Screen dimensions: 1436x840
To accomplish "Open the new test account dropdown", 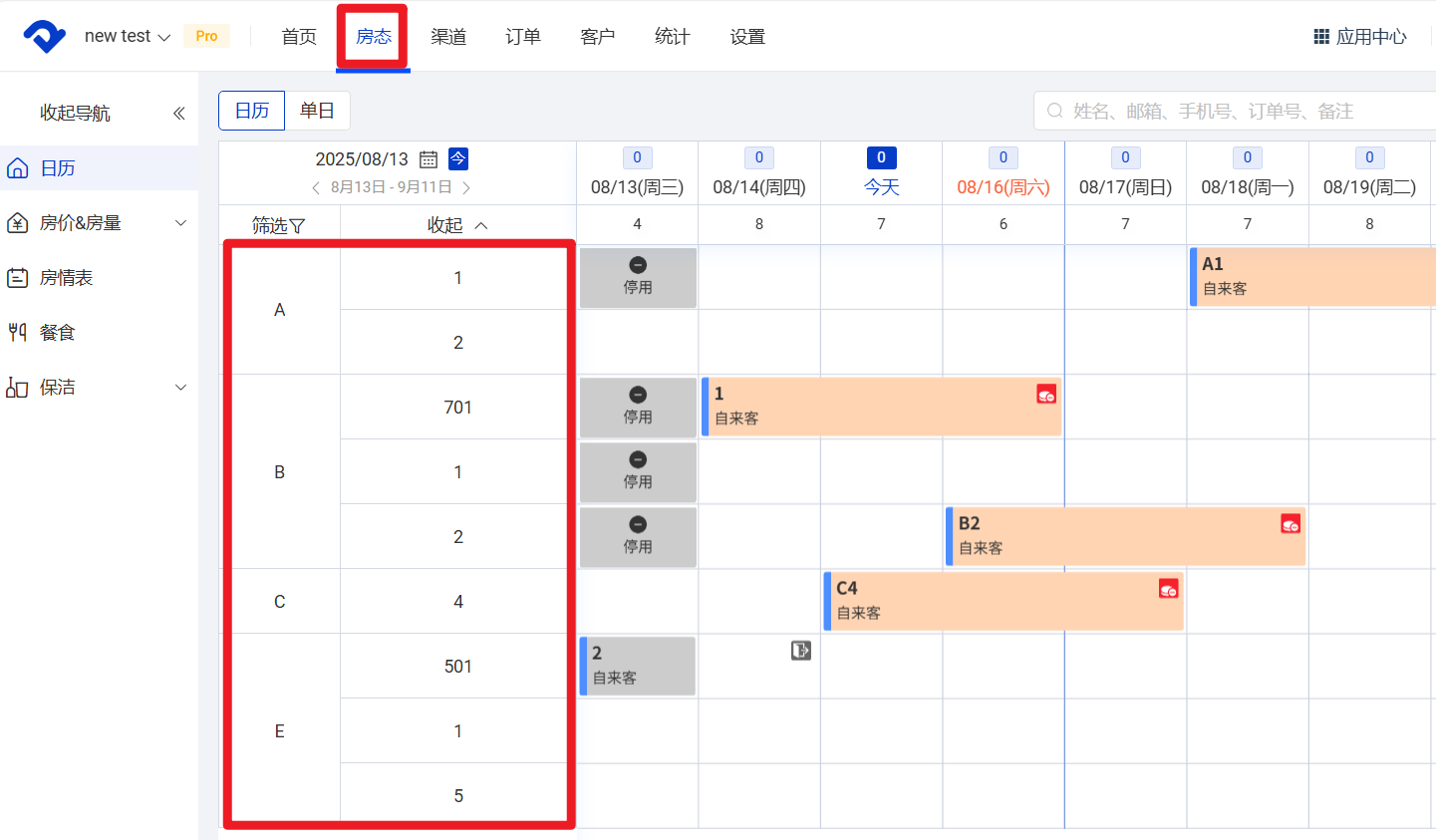I will pyautogui.click(x=127, y=37).
